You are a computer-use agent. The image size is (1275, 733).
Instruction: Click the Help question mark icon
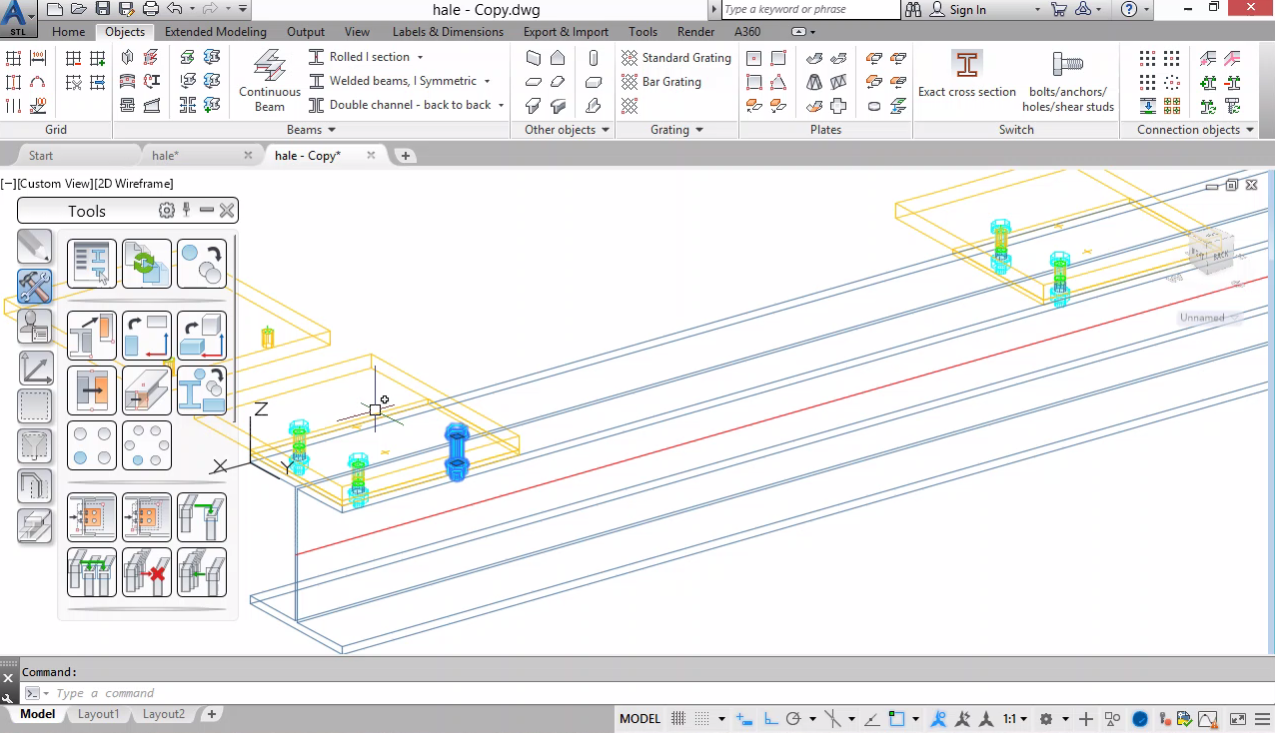coord(1129,9)
